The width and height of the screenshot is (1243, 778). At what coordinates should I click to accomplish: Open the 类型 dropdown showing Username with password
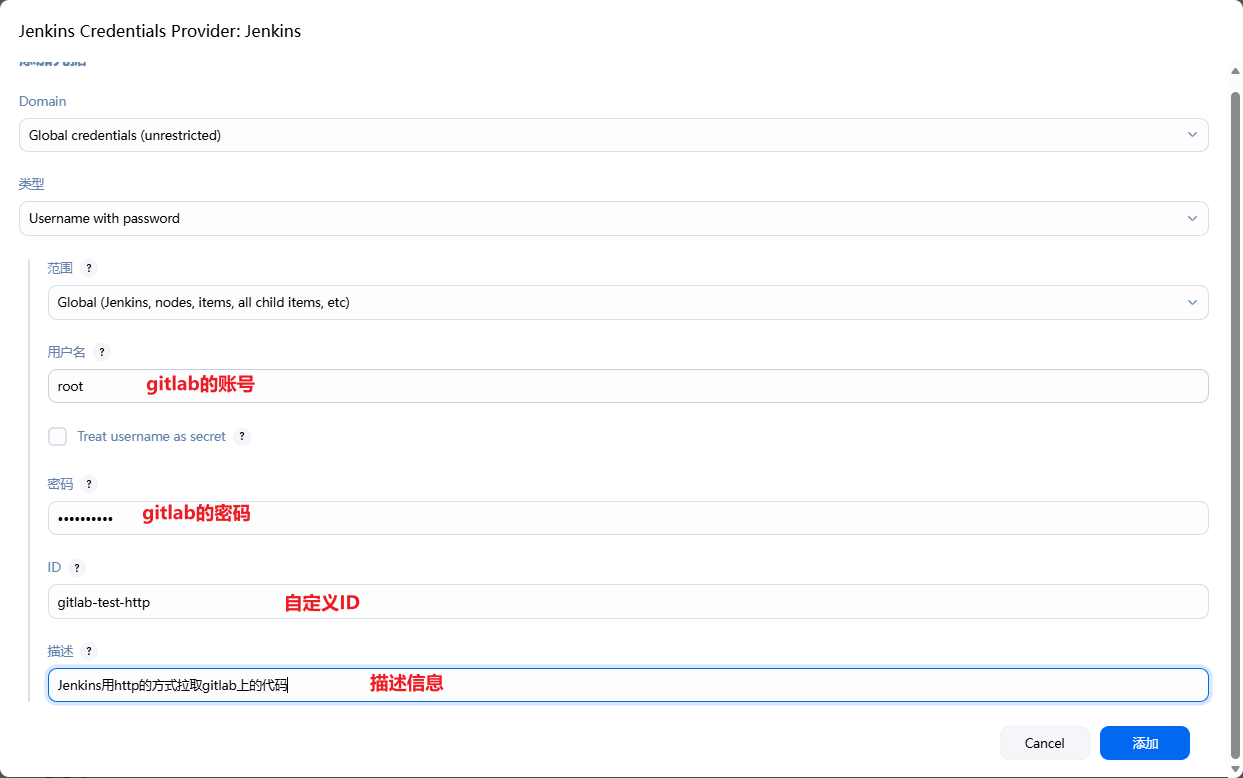coord(613,219)
